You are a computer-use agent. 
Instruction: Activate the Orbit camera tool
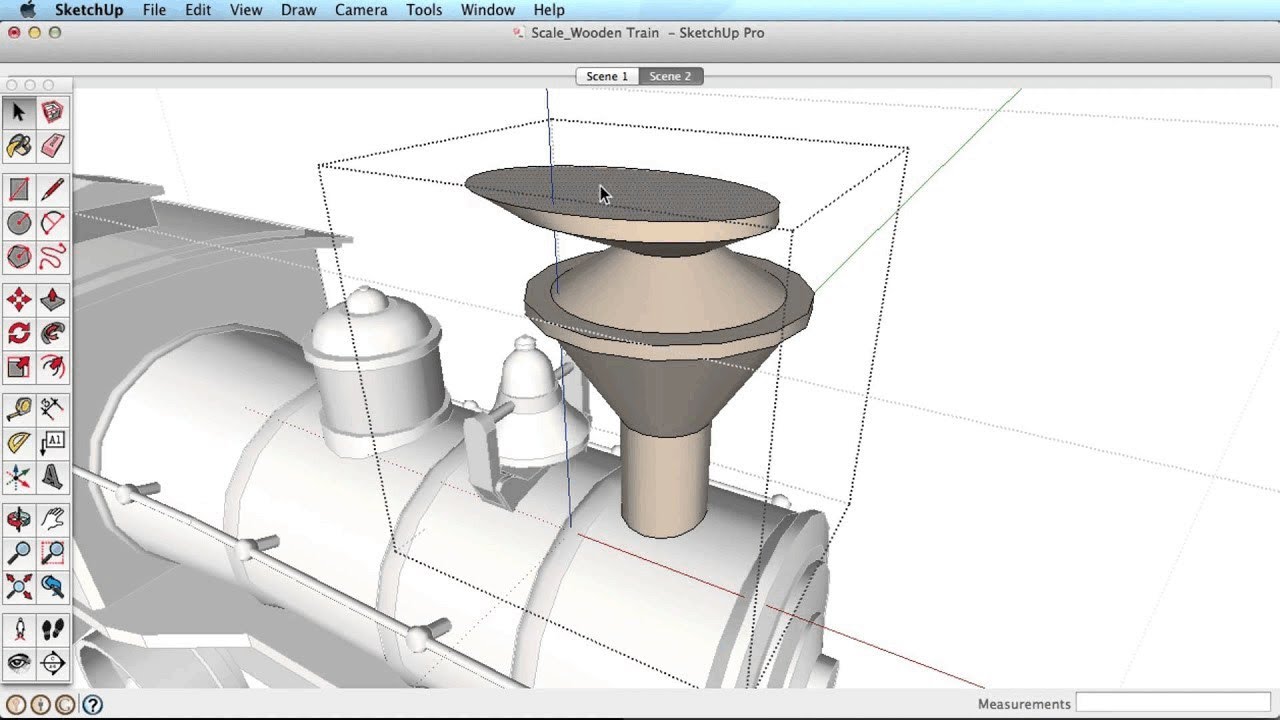click(x=19, y=519)
